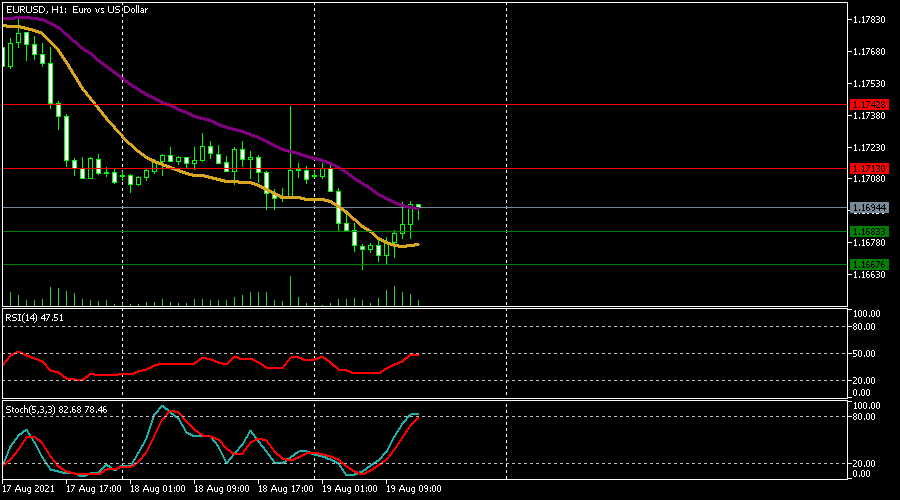This screenshot has width=900, height=500.
Task: Click the time axis label '17 Aug 17:00'
Action: coord(94,489)
